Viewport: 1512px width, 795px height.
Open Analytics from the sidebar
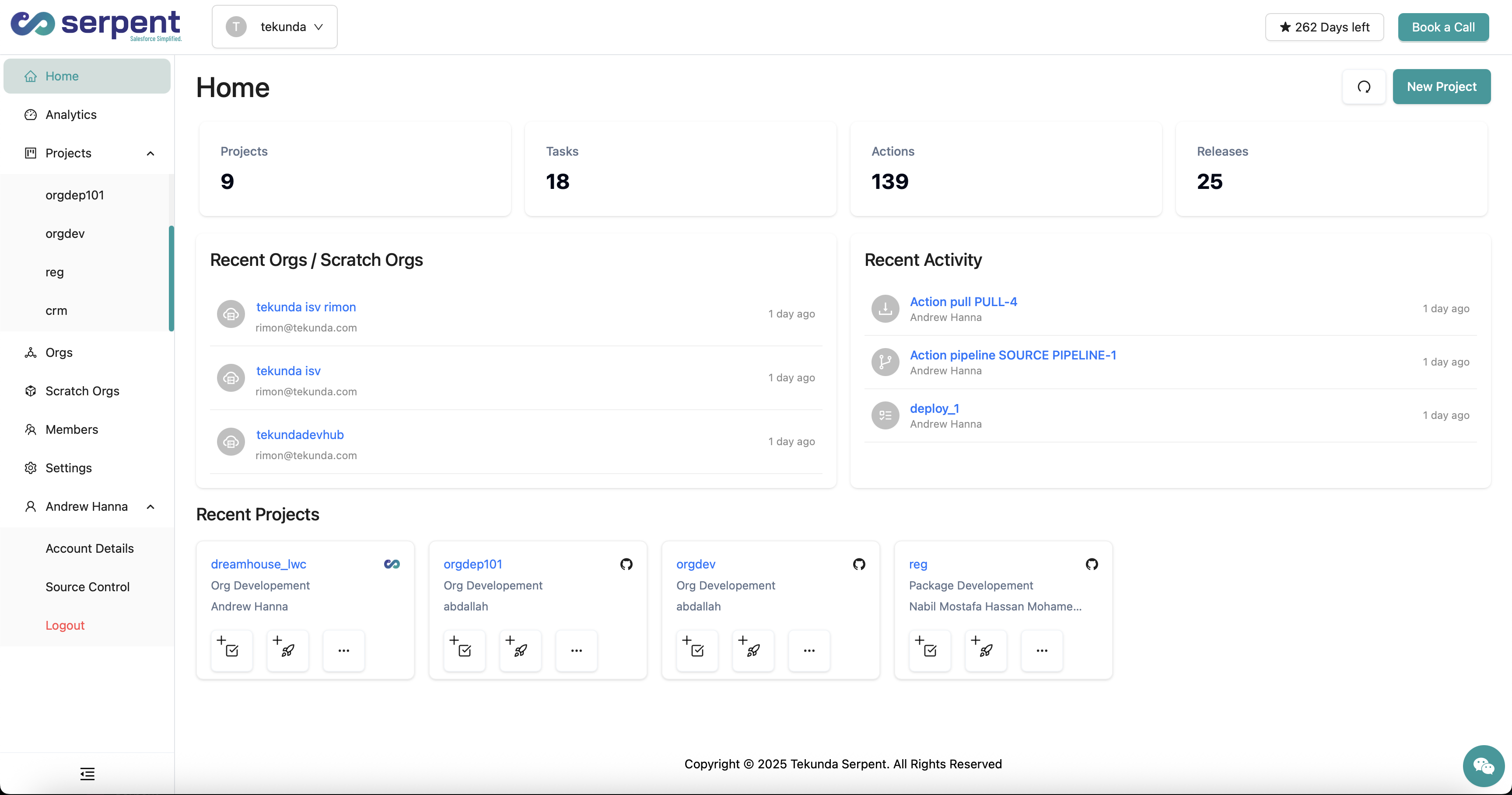click(x=71, y=115)
